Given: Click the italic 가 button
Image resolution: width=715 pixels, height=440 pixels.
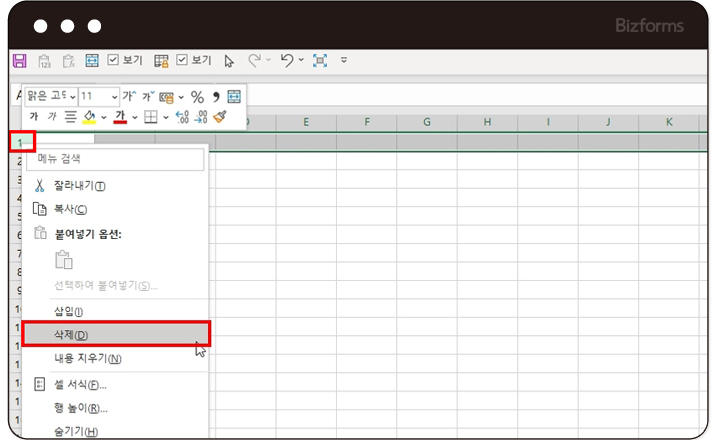Looking at the screenshot, I should (x=52, y=117).
